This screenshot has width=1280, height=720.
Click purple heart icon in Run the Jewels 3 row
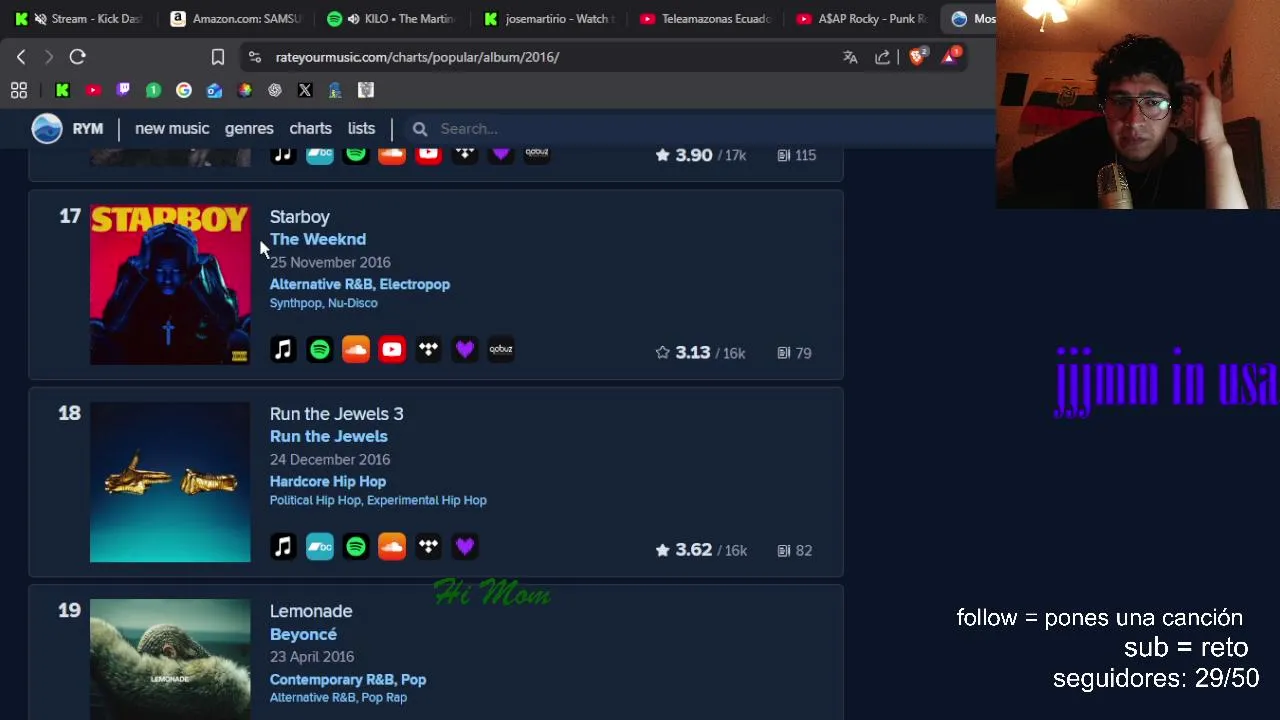coord(465,546)
